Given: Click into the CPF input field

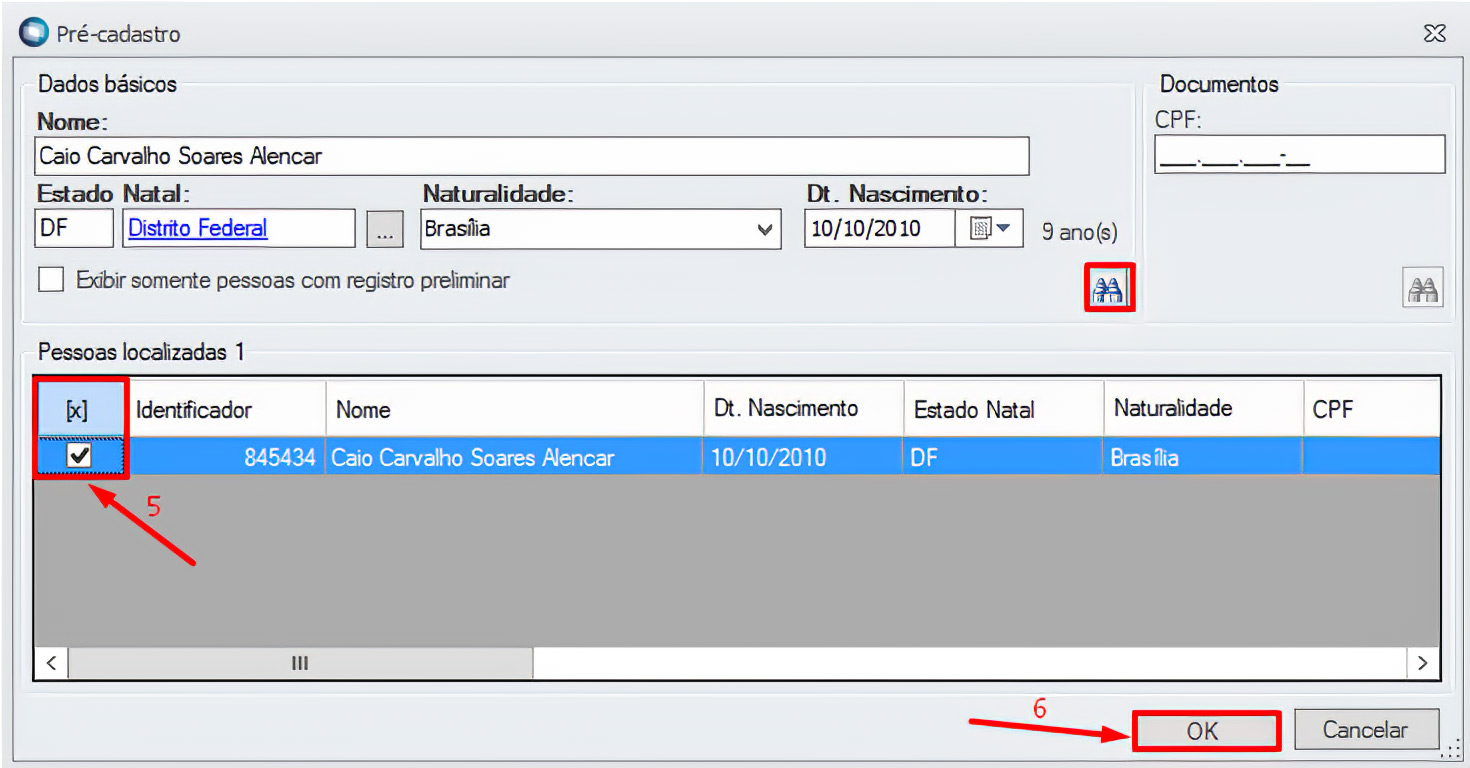Looking at the screenshot, I should click(x=1298, y=156).
